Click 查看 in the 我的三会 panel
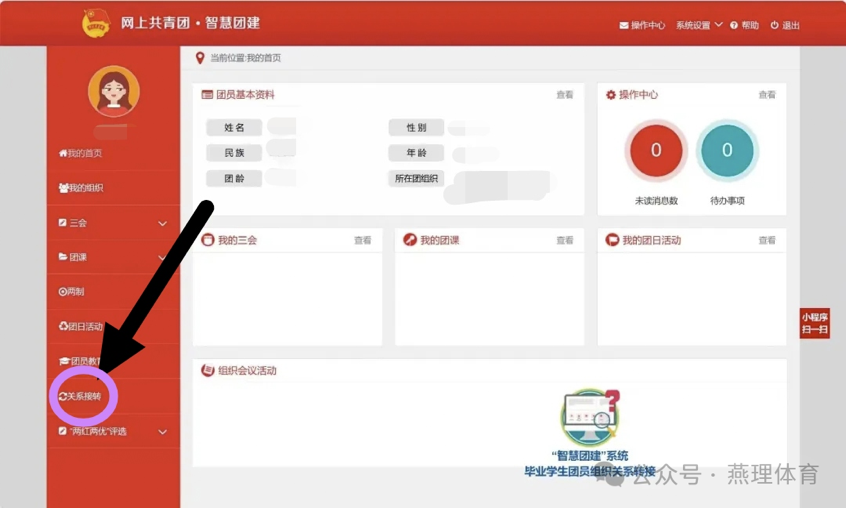 [362, 241]
